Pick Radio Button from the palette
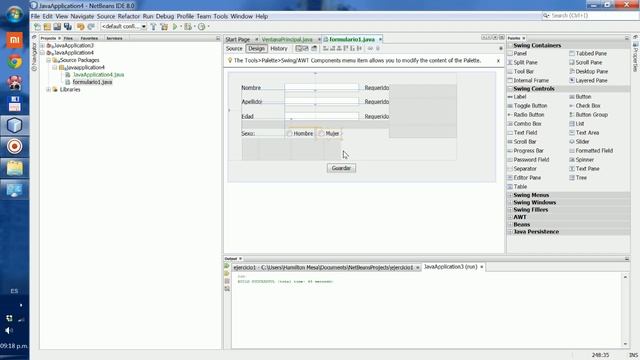The image size is (640, 360). click(526, 115)
